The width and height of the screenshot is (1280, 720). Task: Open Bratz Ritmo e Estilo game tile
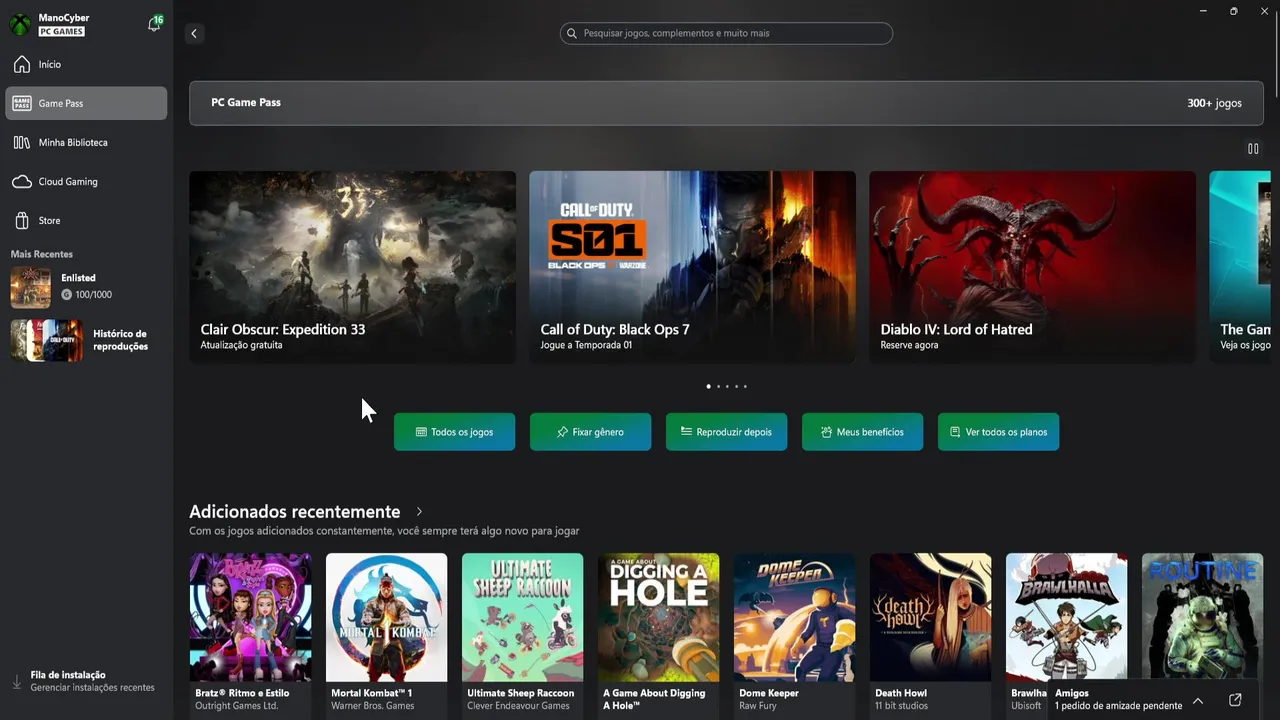coord(250,634)
